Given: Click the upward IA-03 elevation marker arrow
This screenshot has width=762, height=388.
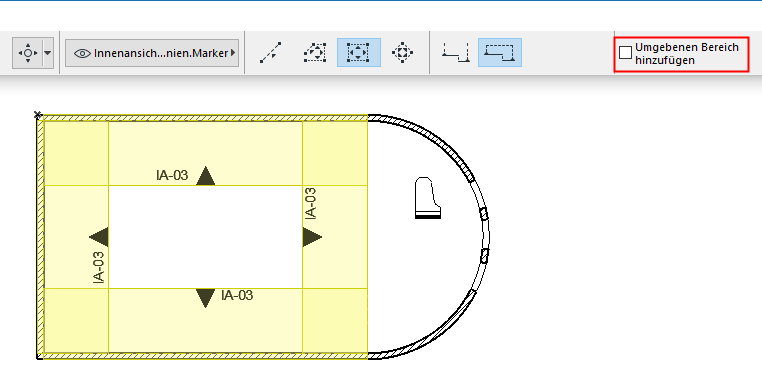Looking at the screenshot, I should tap(206, 176).
